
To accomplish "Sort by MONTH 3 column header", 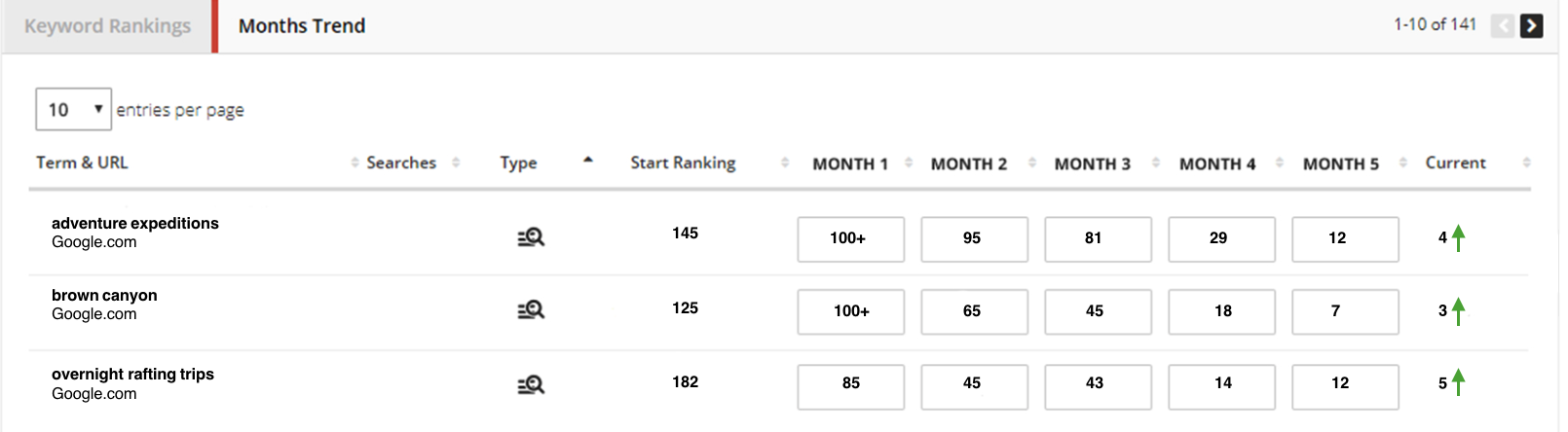I will (1092, 163).
